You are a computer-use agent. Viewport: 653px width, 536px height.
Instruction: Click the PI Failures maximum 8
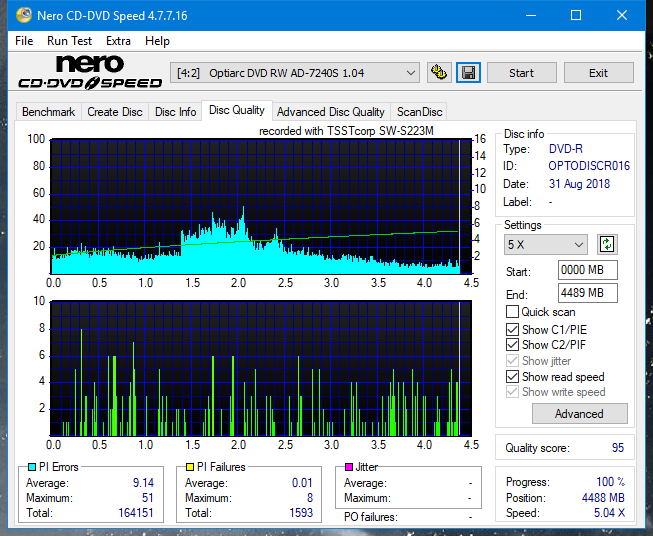(310, 498)
